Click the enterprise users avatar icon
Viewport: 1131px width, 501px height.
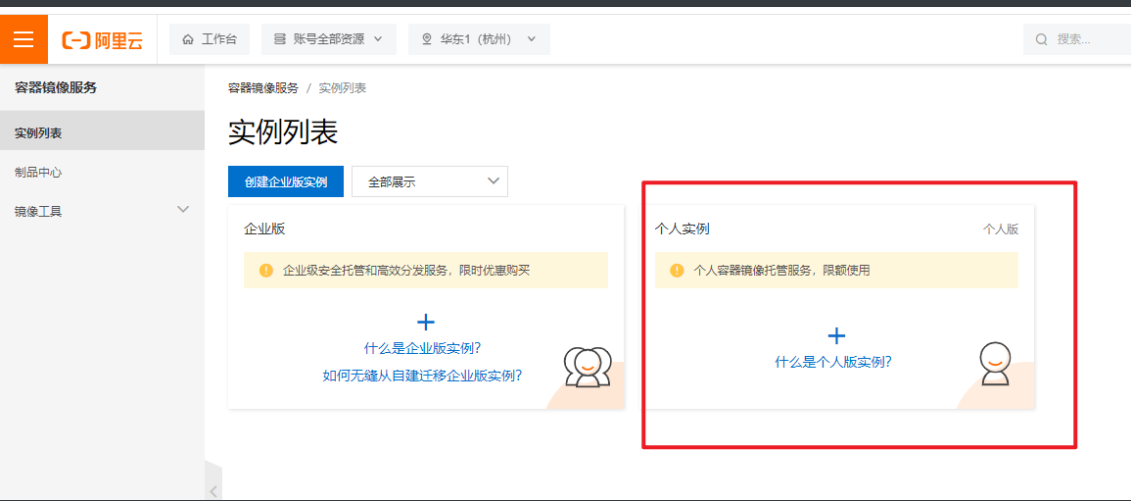pyautogui.click(x=587, y=367)
